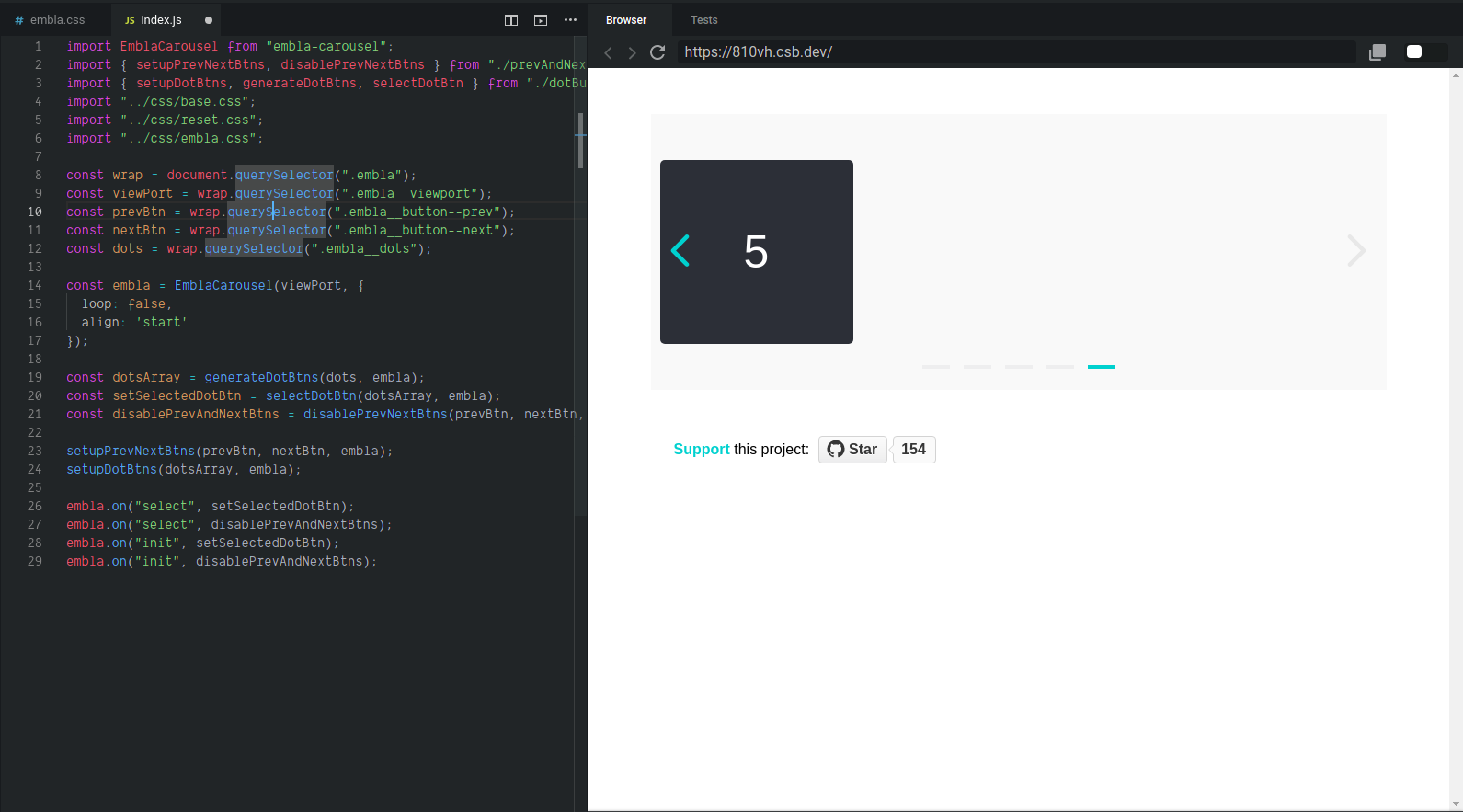Go forward in the preview browser
The width and height of the screenshot is (1463, 812).
pyautogui.click(x=632, y=52)
